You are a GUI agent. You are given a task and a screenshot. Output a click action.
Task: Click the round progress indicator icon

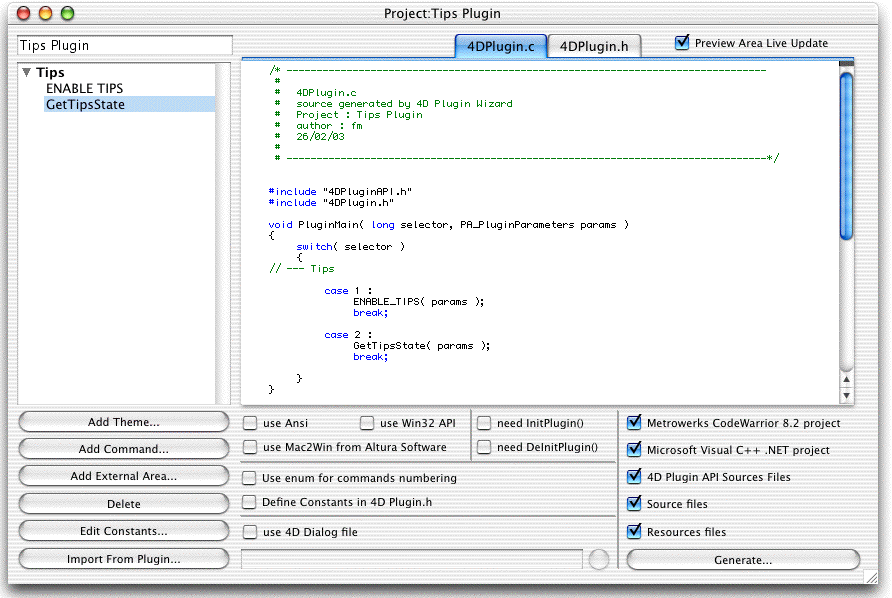[599, 560]
